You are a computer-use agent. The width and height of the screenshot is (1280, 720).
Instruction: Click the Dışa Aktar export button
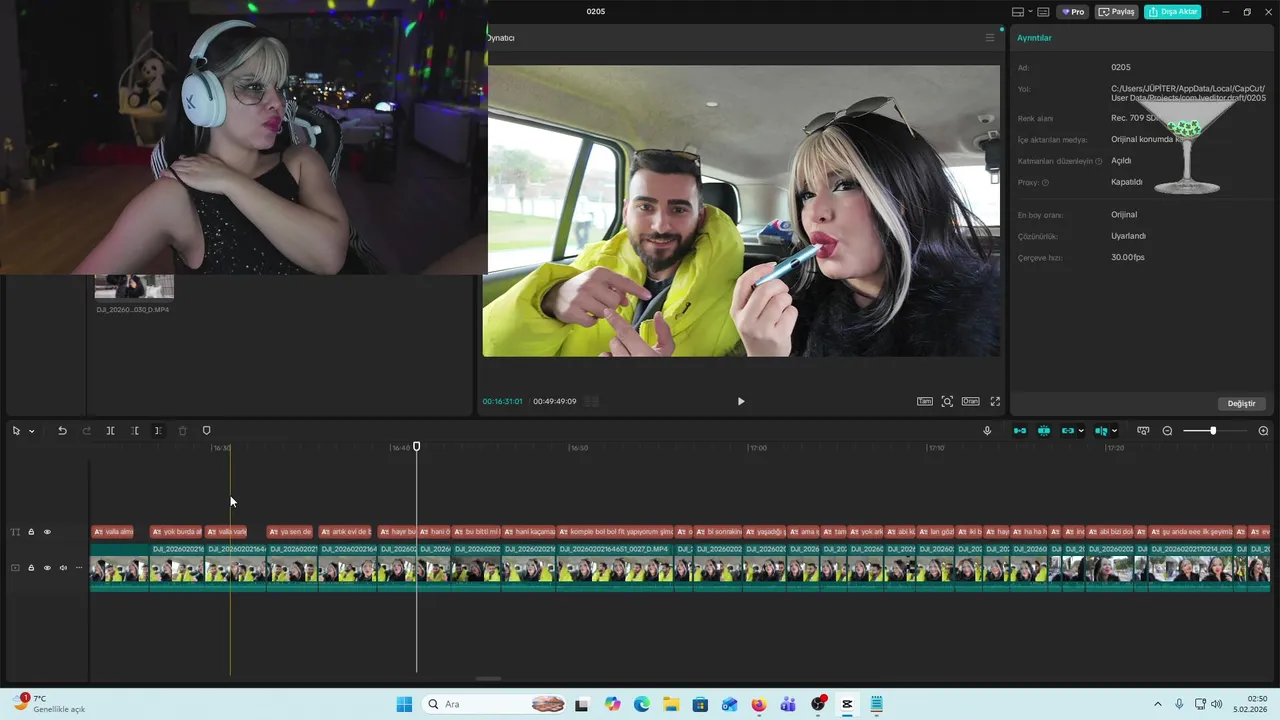point(1172,12)
